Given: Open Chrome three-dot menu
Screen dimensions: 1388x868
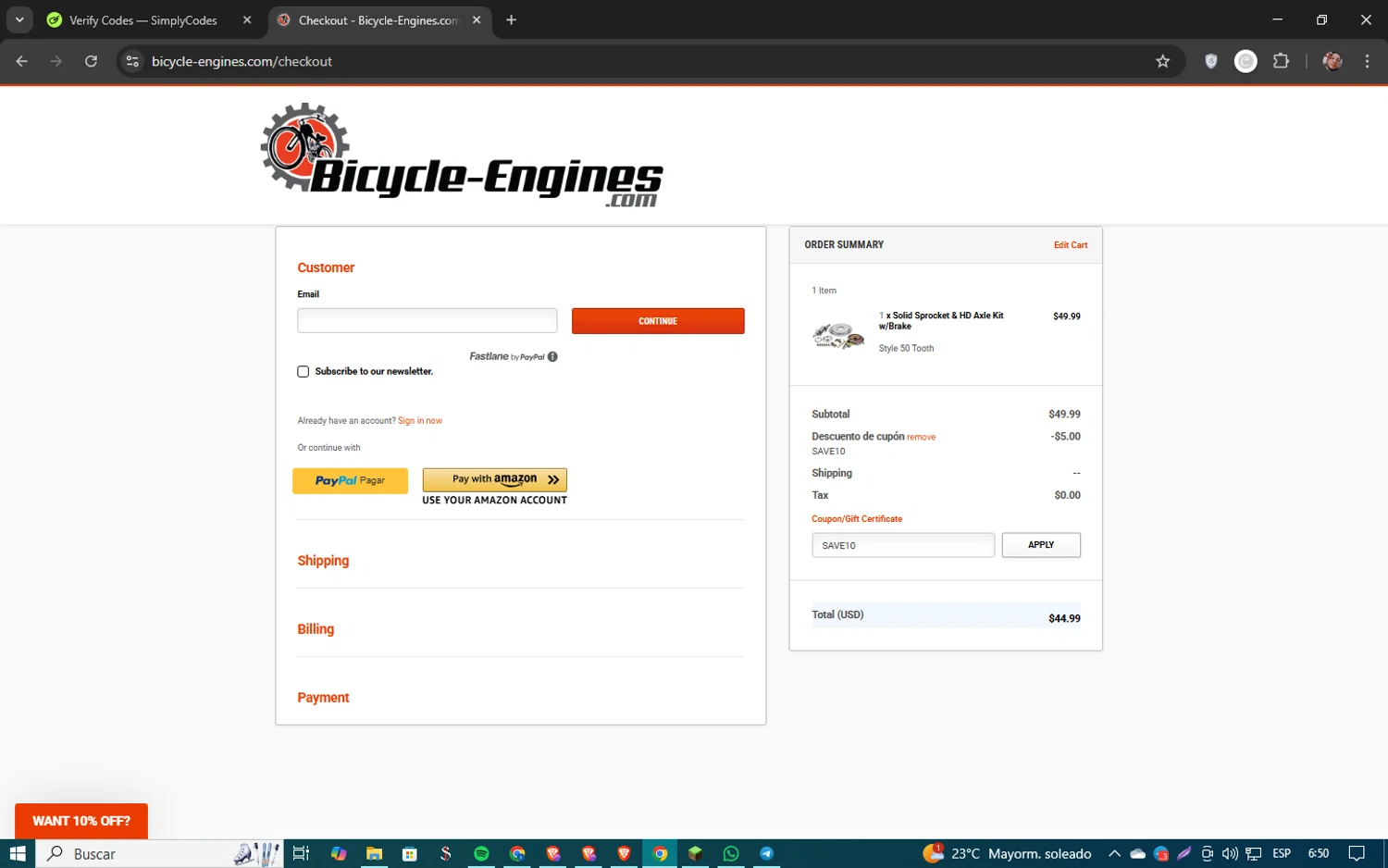Looking at the screenshot, I should 1367,61.
